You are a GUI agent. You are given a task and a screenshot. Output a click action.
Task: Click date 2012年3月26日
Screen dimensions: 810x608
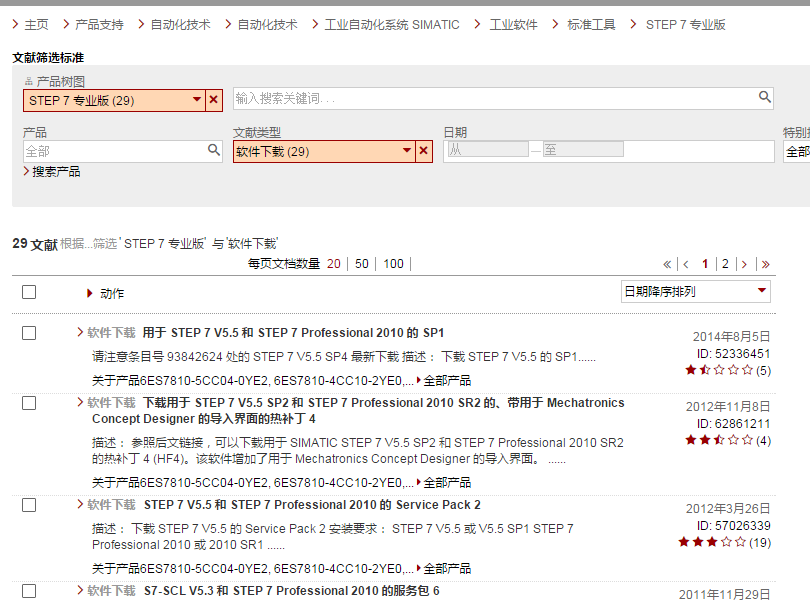click(x=728, y=508)
